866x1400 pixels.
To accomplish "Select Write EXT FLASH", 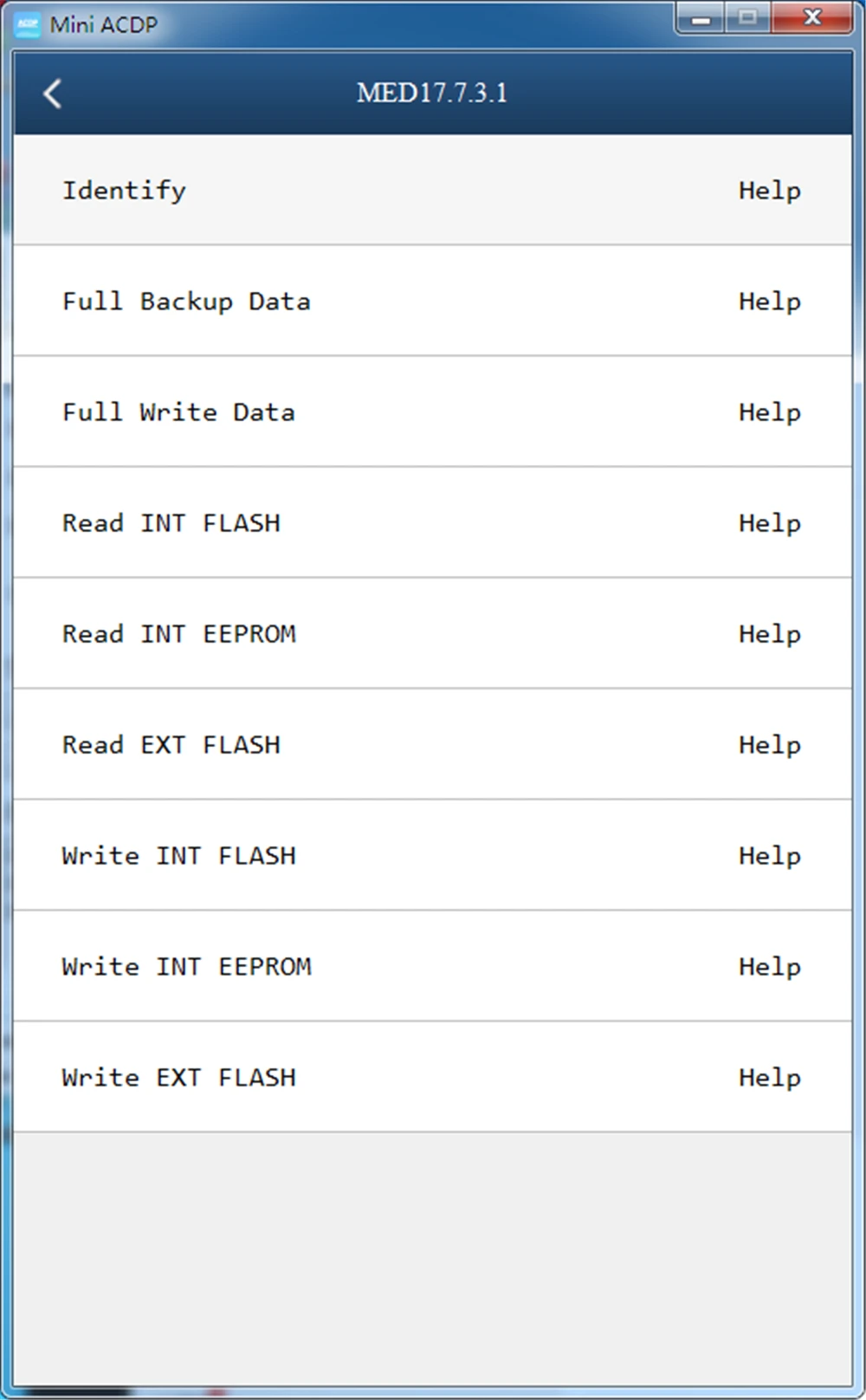I will coord(179,1078).
